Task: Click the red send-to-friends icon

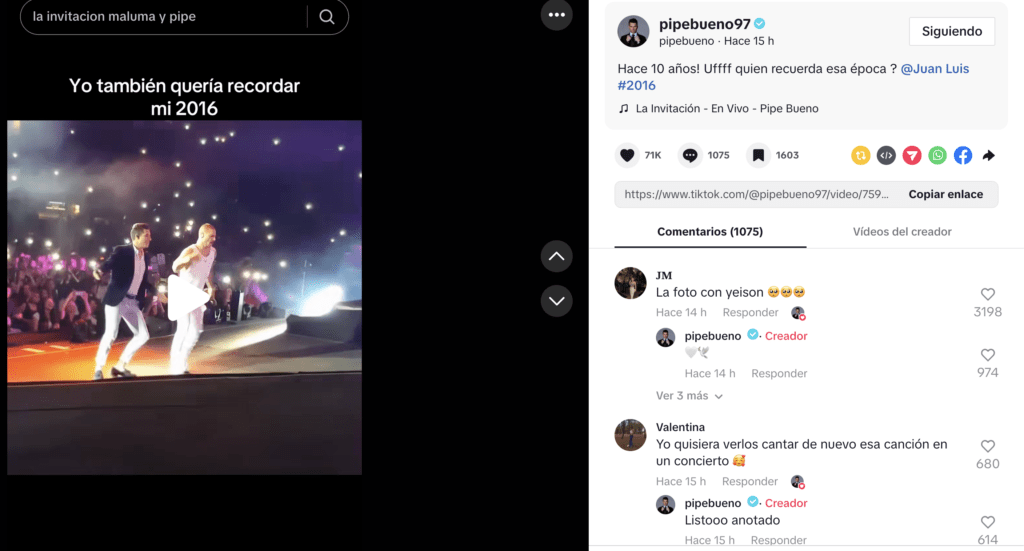Action: (x=912, y=155)
